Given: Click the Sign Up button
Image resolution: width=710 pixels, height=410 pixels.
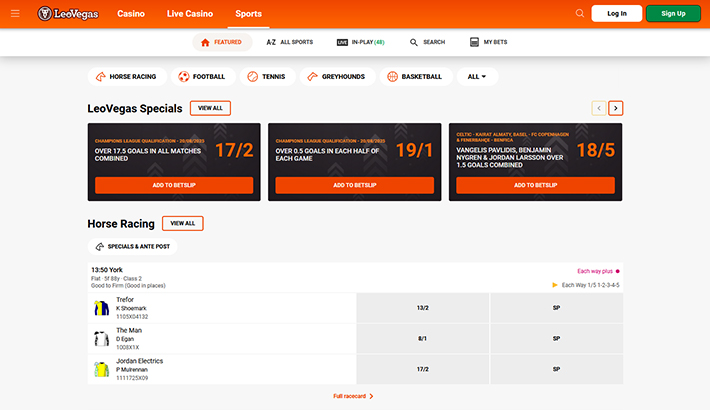Looking at the screenshot, I should (673, 14).
